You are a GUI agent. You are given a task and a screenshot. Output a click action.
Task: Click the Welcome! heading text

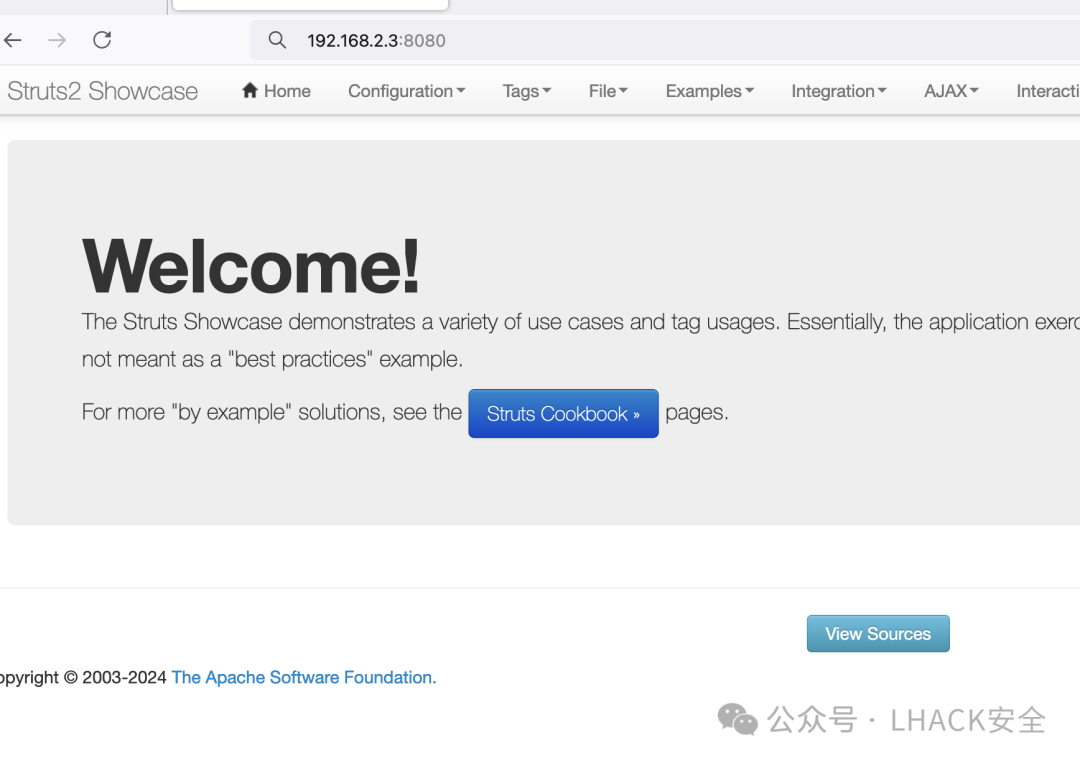tap(251, 266)
